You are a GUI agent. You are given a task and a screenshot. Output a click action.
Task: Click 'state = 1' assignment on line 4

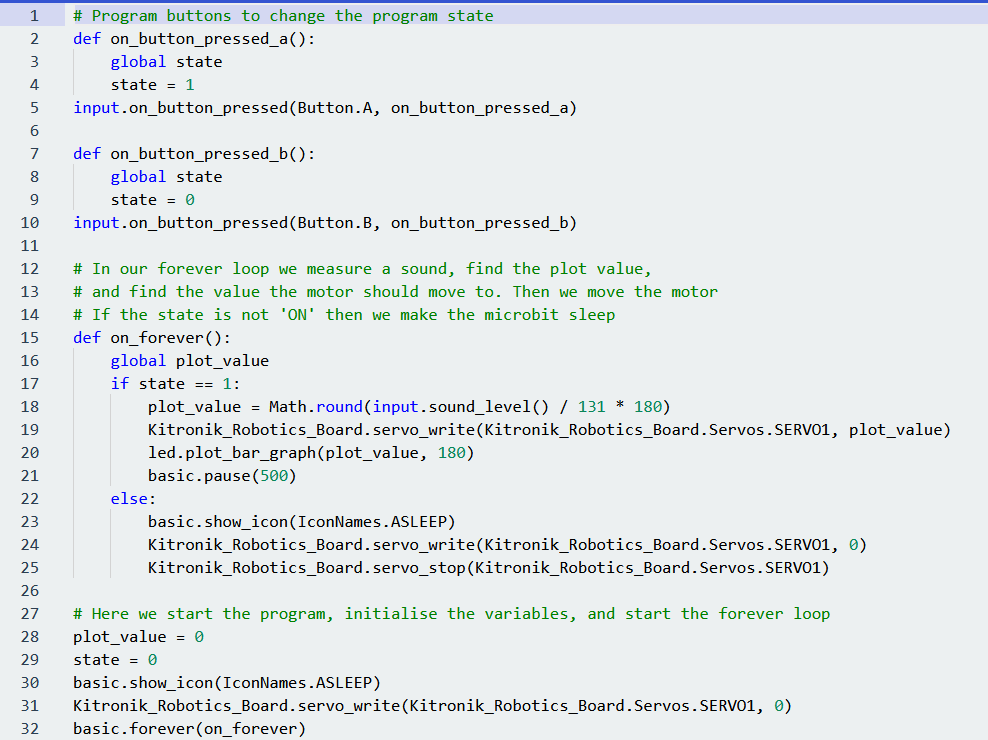click(152, 85)
